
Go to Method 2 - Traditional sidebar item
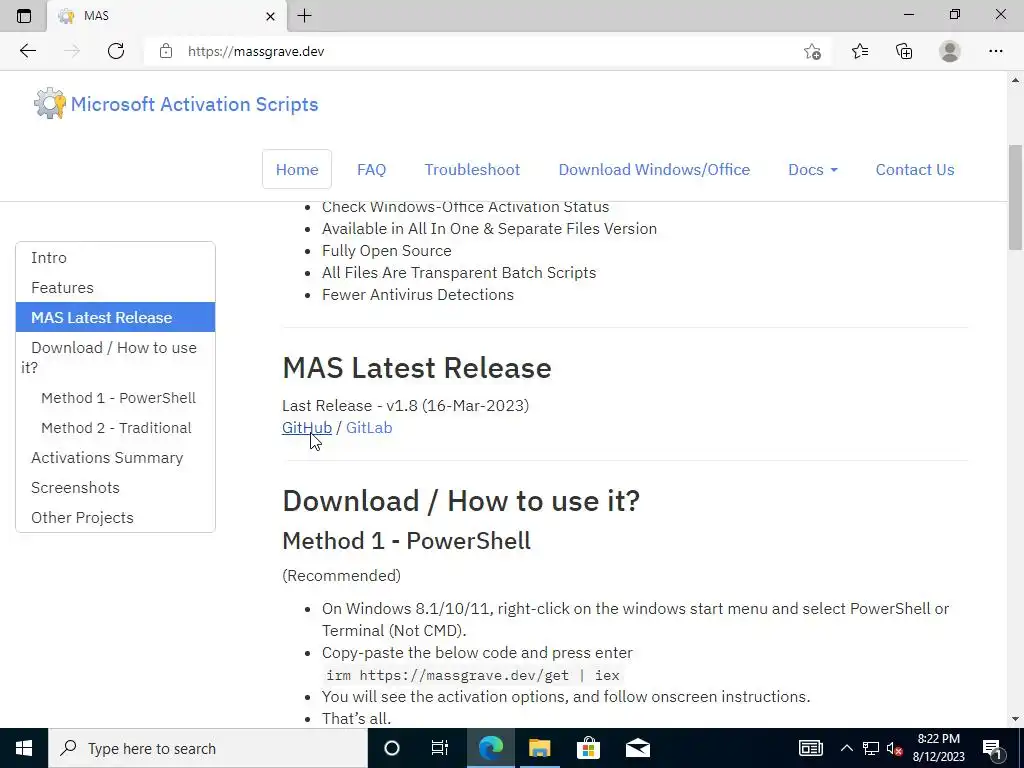coord(116,428)
